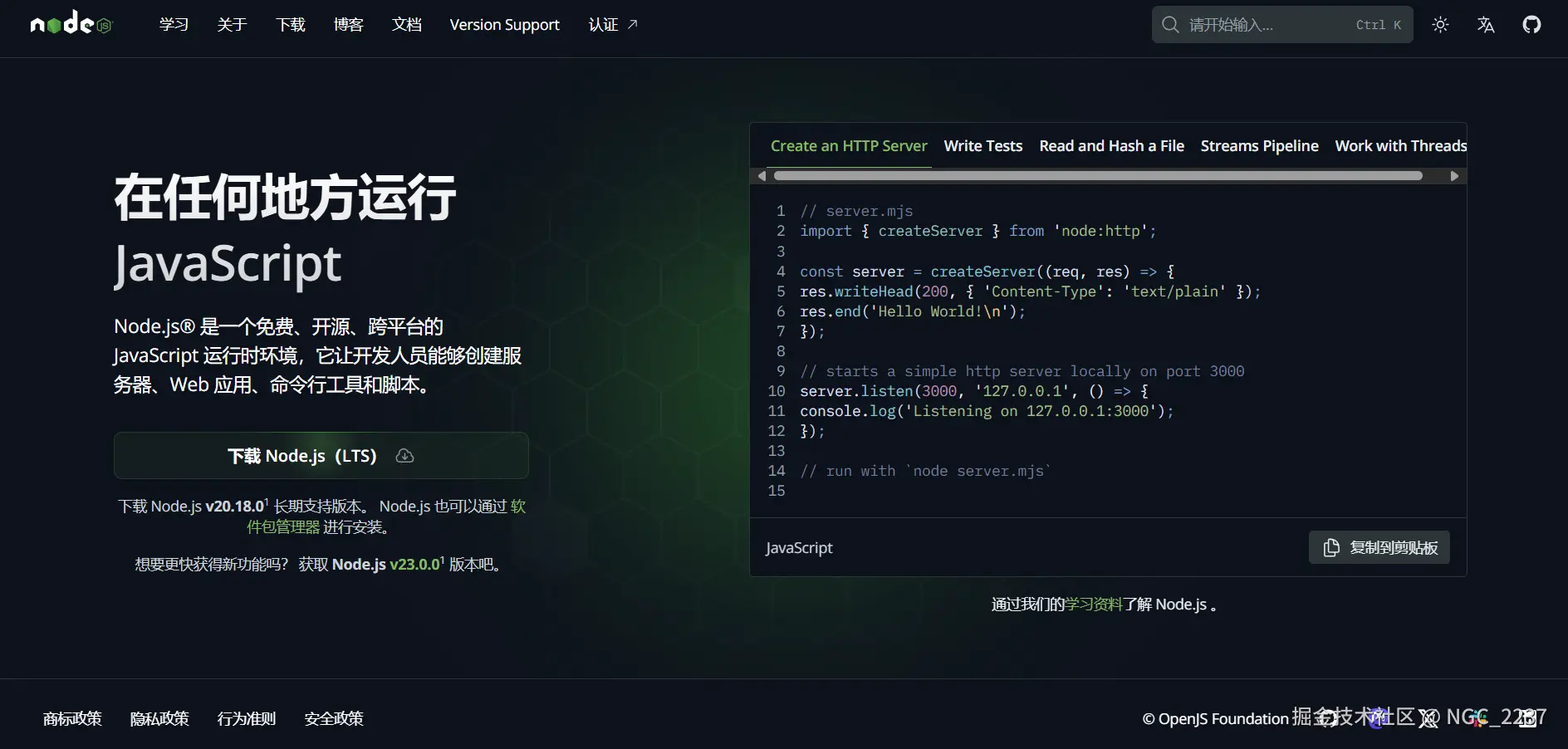1568x749 pixels.
Task: Click the magnifier icon in search box
Action: click(x=1170, y=25)
